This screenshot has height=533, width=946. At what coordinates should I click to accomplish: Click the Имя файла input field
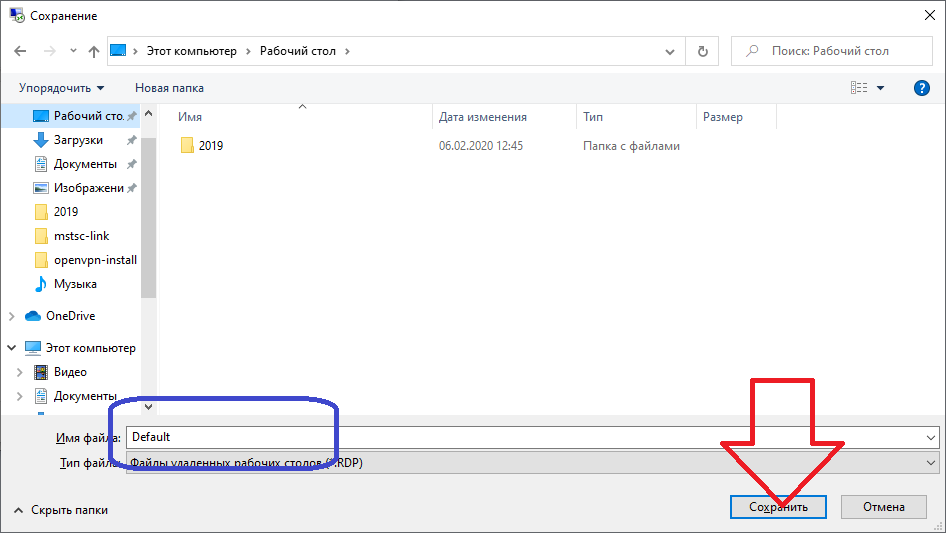(520, 437)
